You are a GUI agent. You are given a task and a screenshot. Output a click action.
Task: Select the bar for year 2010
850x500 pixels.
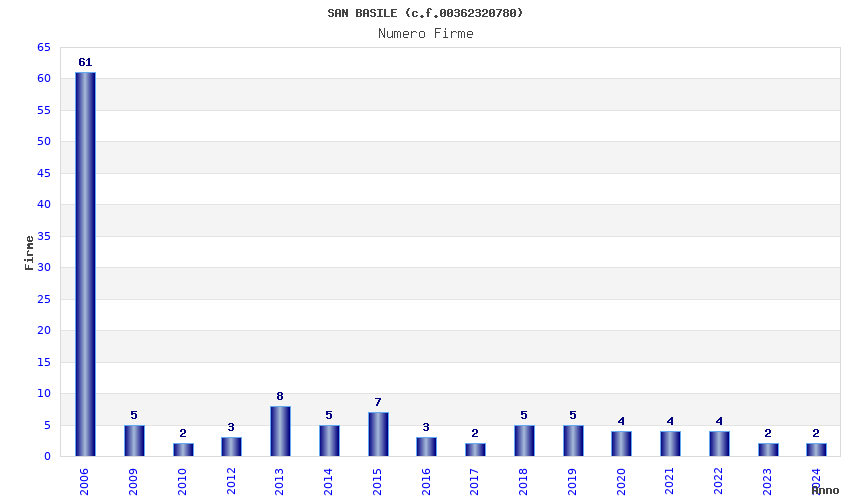(x=183, y=450)
